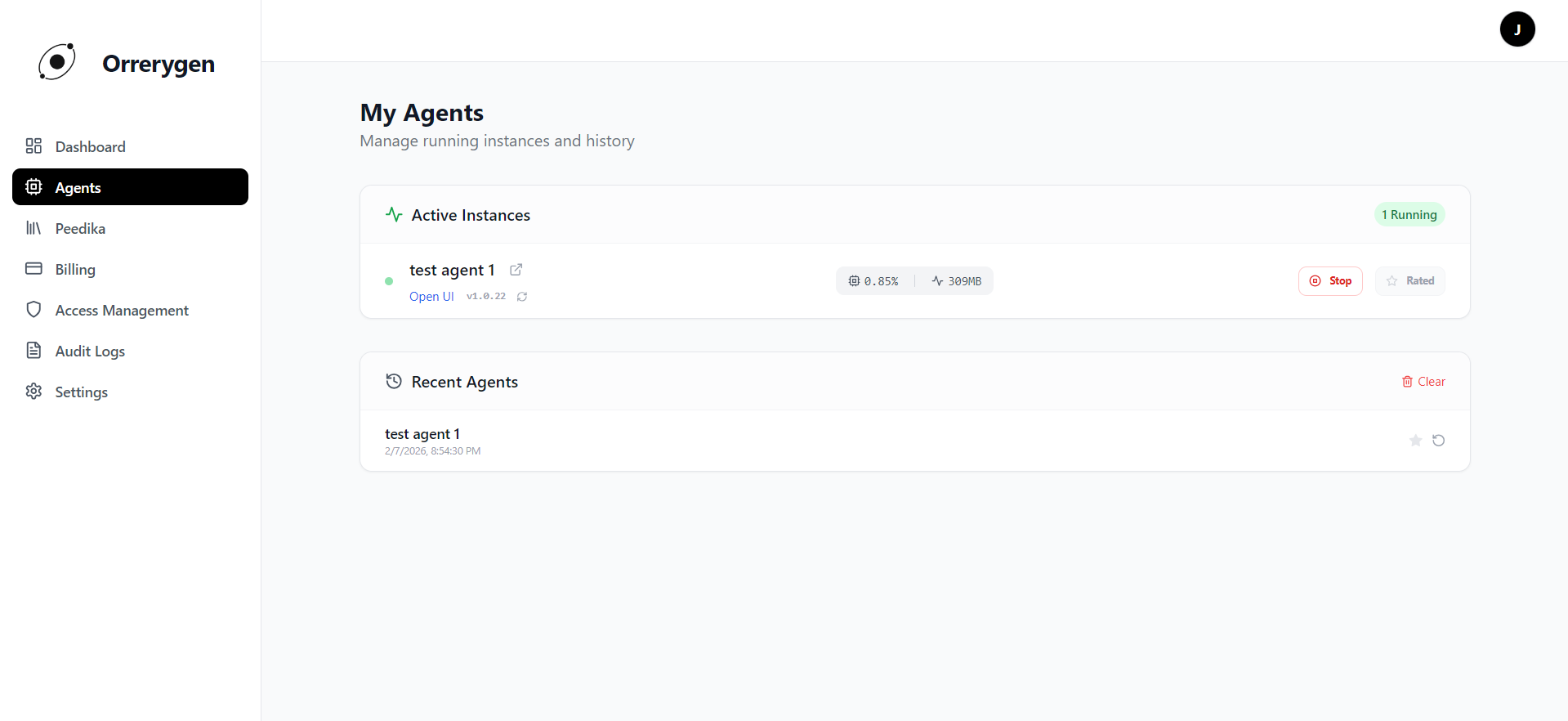Open the Dashboard sidebar icon
Image resolution: width=1568 pixels, height=721 pixels.
(34, 146)
